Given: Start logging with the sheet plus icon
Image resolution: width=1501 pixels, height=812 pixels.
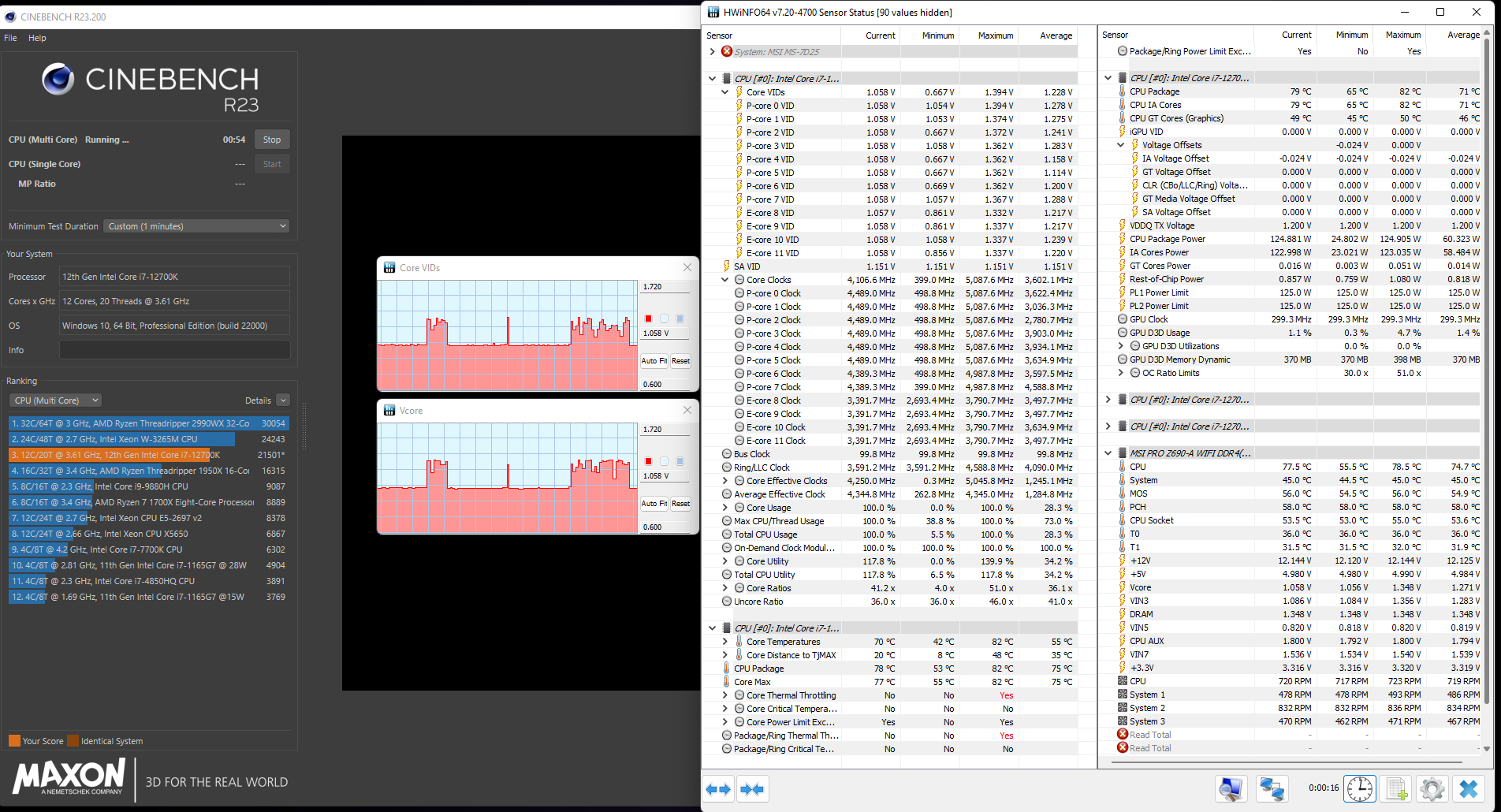Looking at the screenshot, I should 1396,788.
